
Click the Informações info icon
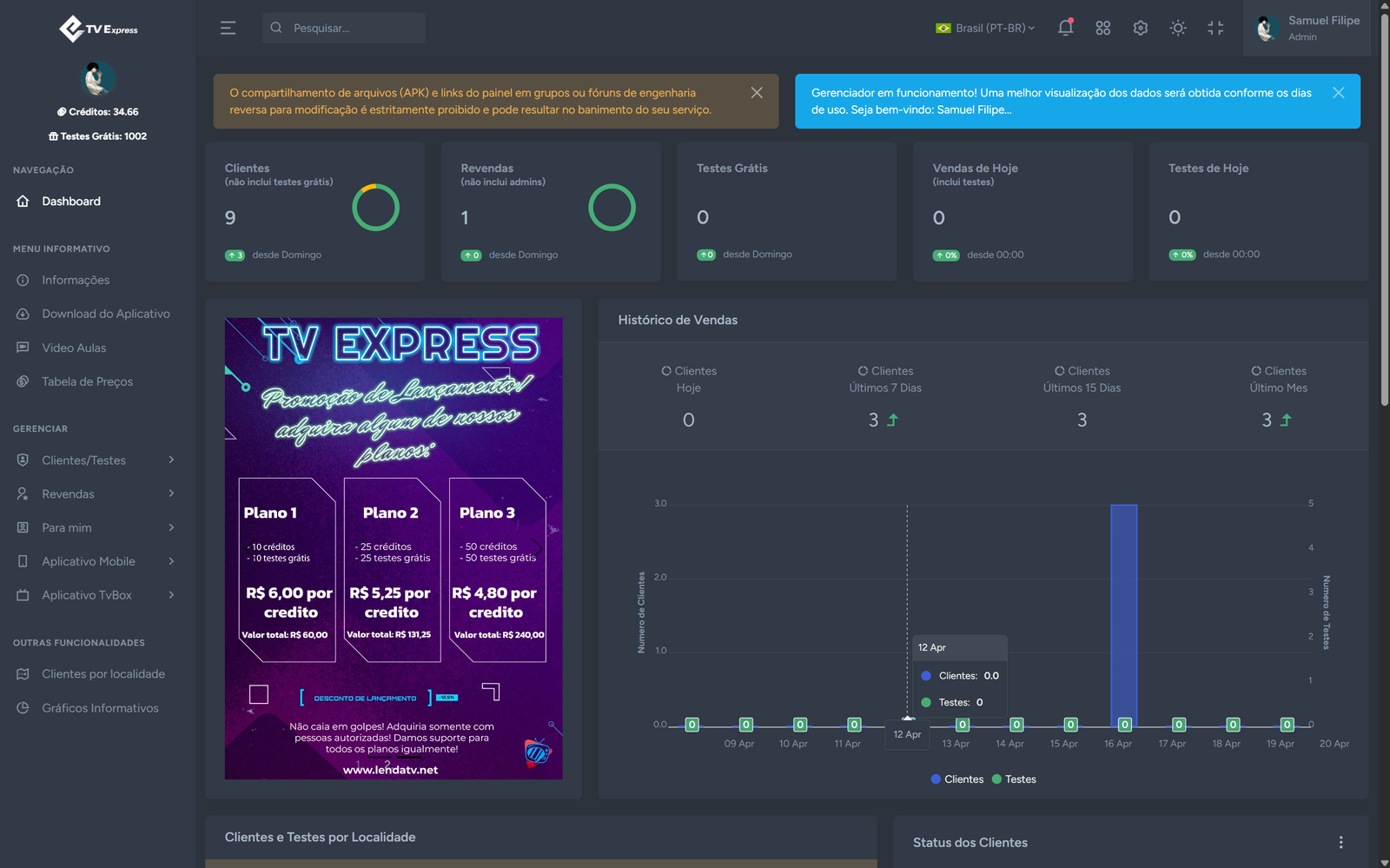pyautogui.click(x=23, y=280)
